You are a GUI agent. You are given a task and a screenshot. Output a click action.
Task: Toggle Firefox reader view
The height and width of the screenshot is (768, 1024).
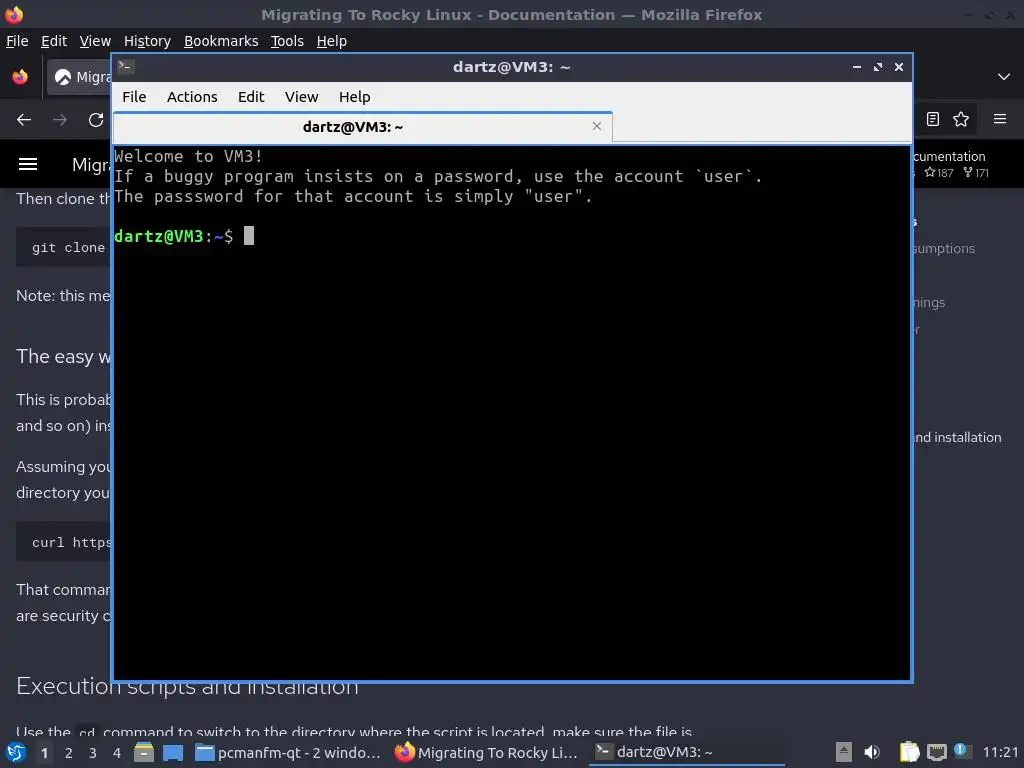pos(933,119)
